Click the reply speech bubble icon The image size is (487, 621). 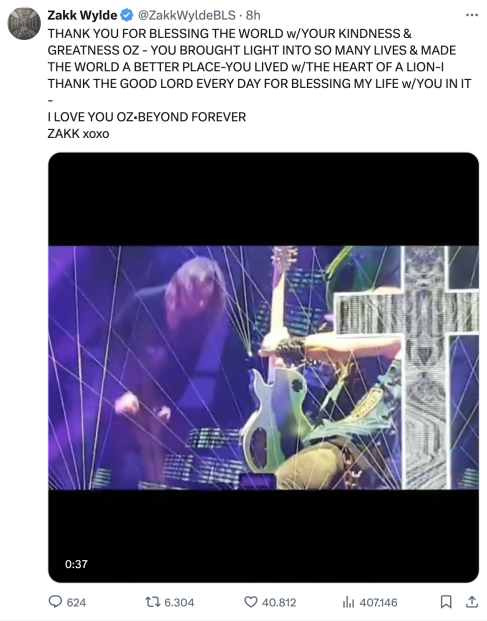click(x=55, y=602)
